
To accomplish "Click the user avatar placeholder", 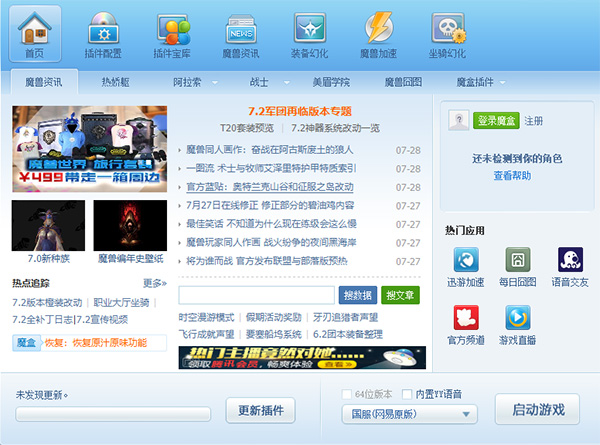I will tap(459, 121).
